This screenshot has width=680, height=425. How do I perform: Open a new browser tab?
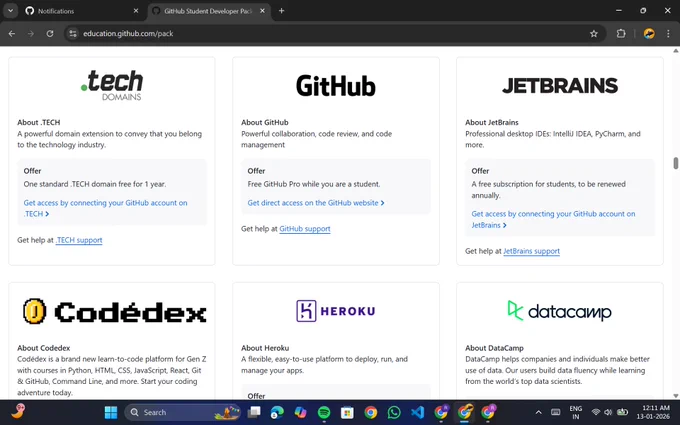(x=281, y=11)
